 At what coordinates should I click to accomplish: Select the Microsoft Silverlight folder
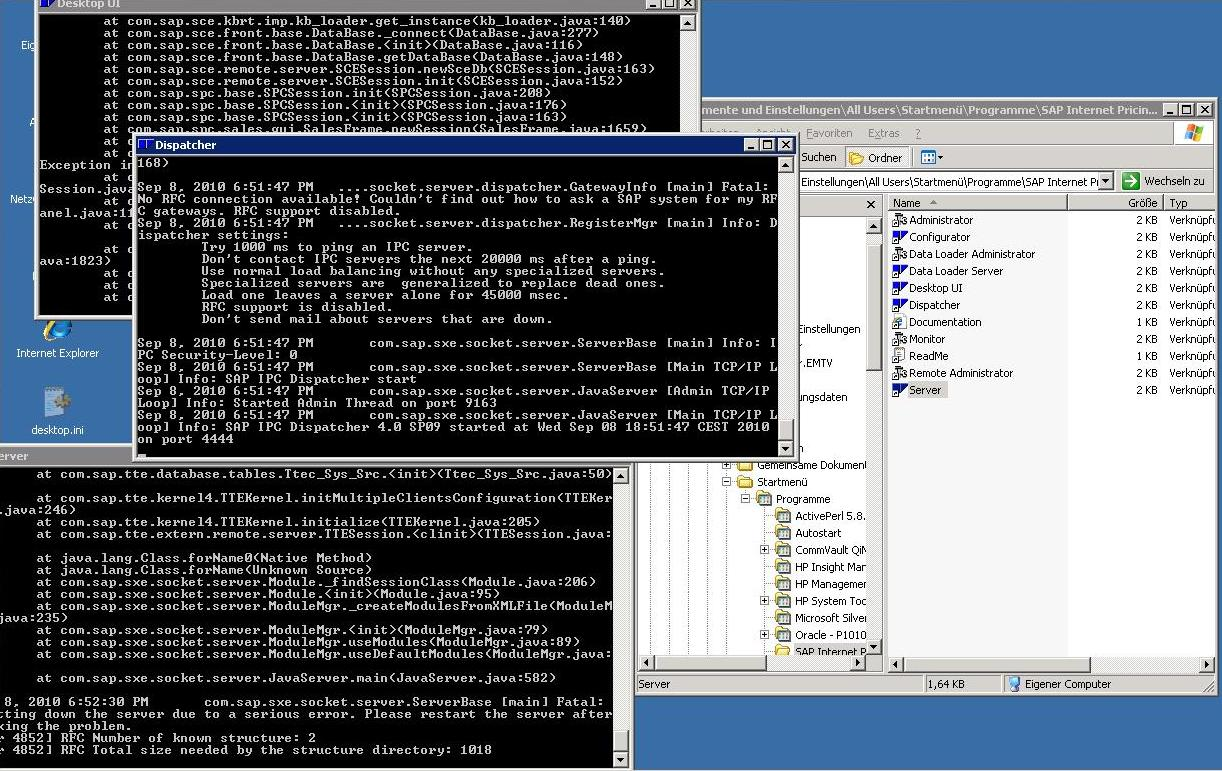821,618
